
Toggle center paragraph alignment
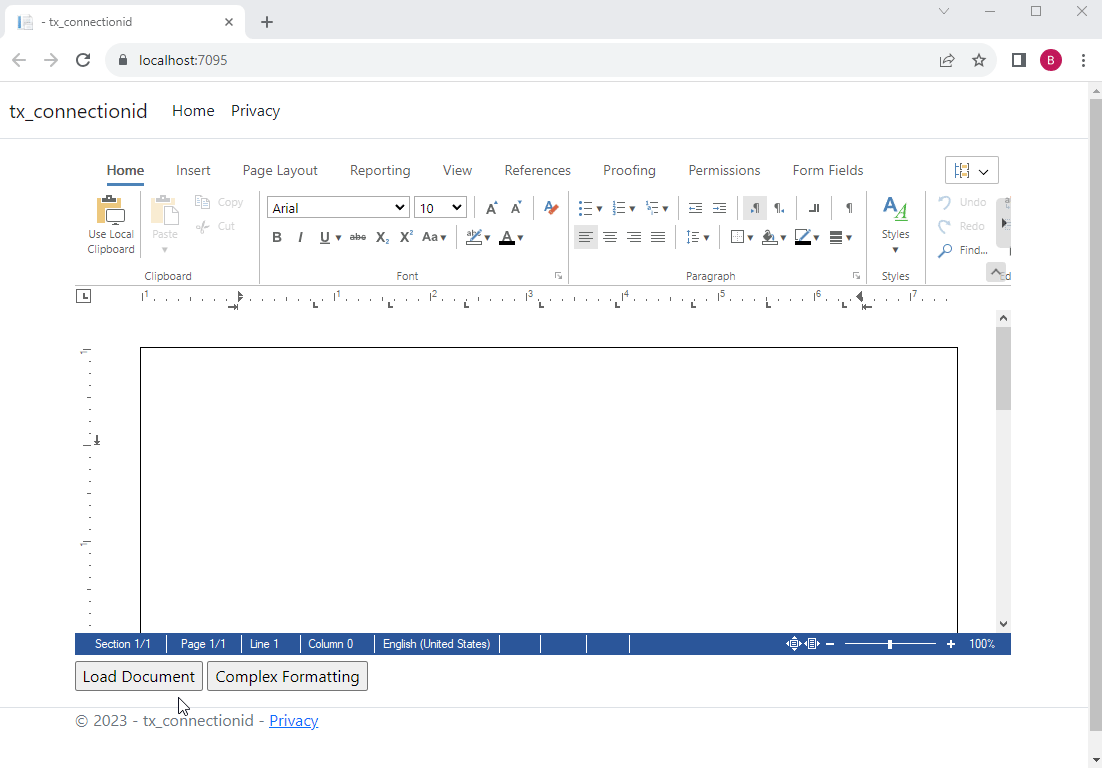[610, 237]
